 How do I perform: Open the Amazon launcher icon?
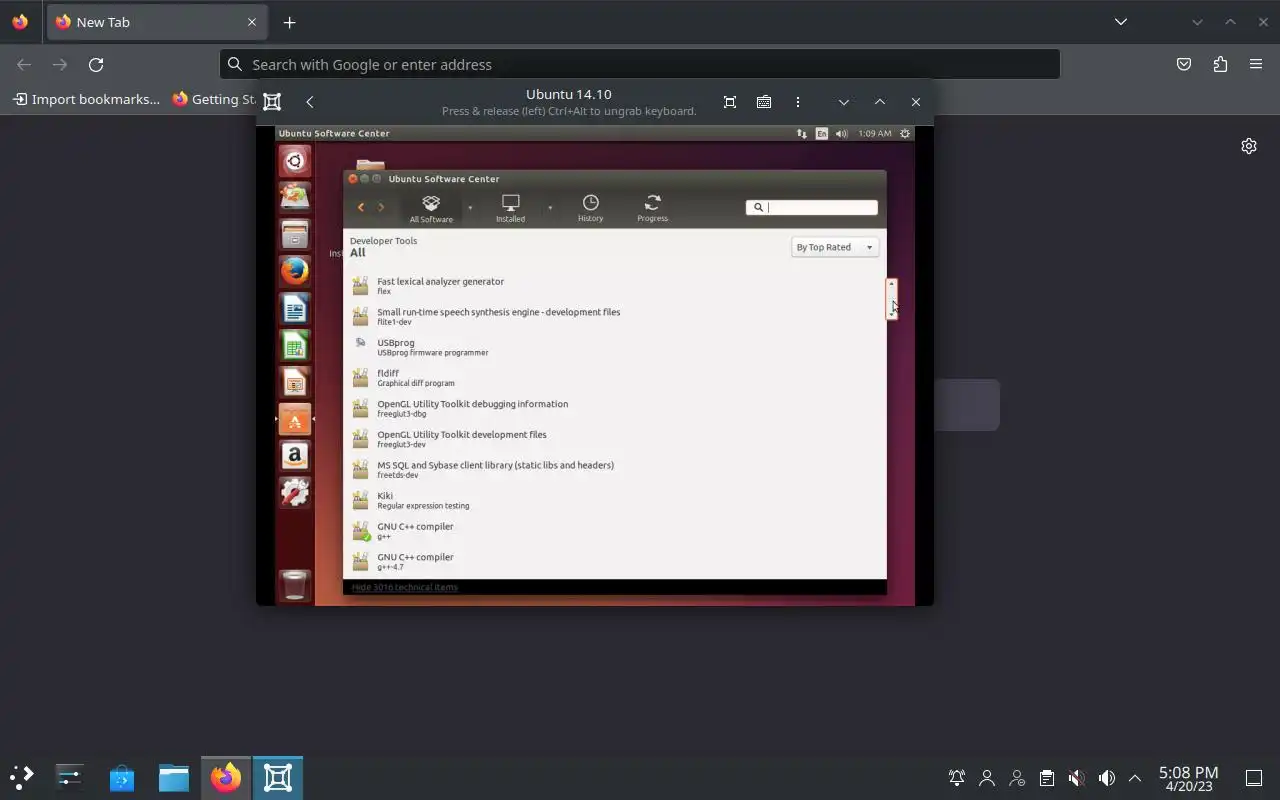pyautogui.click(x=294, y=456)
